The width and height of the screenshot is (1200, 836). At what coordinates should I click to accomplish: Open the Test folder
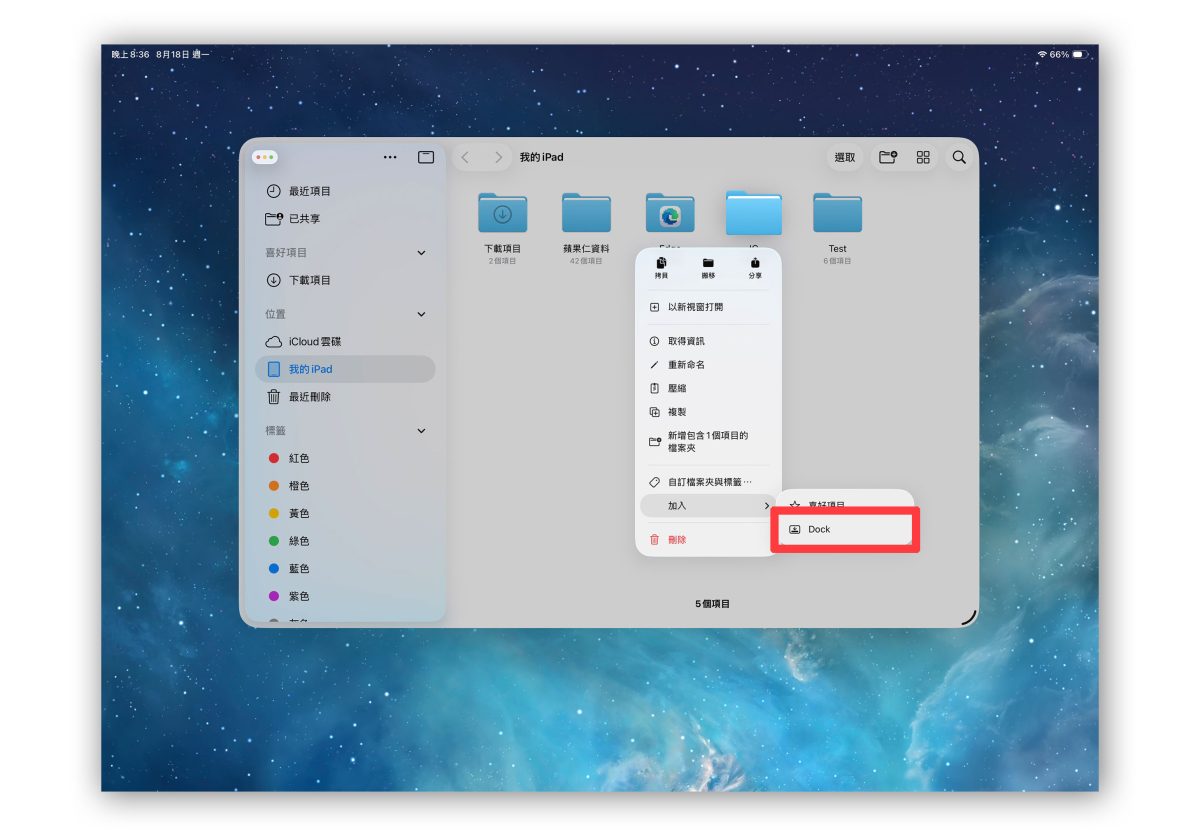(x=837, y=213)
